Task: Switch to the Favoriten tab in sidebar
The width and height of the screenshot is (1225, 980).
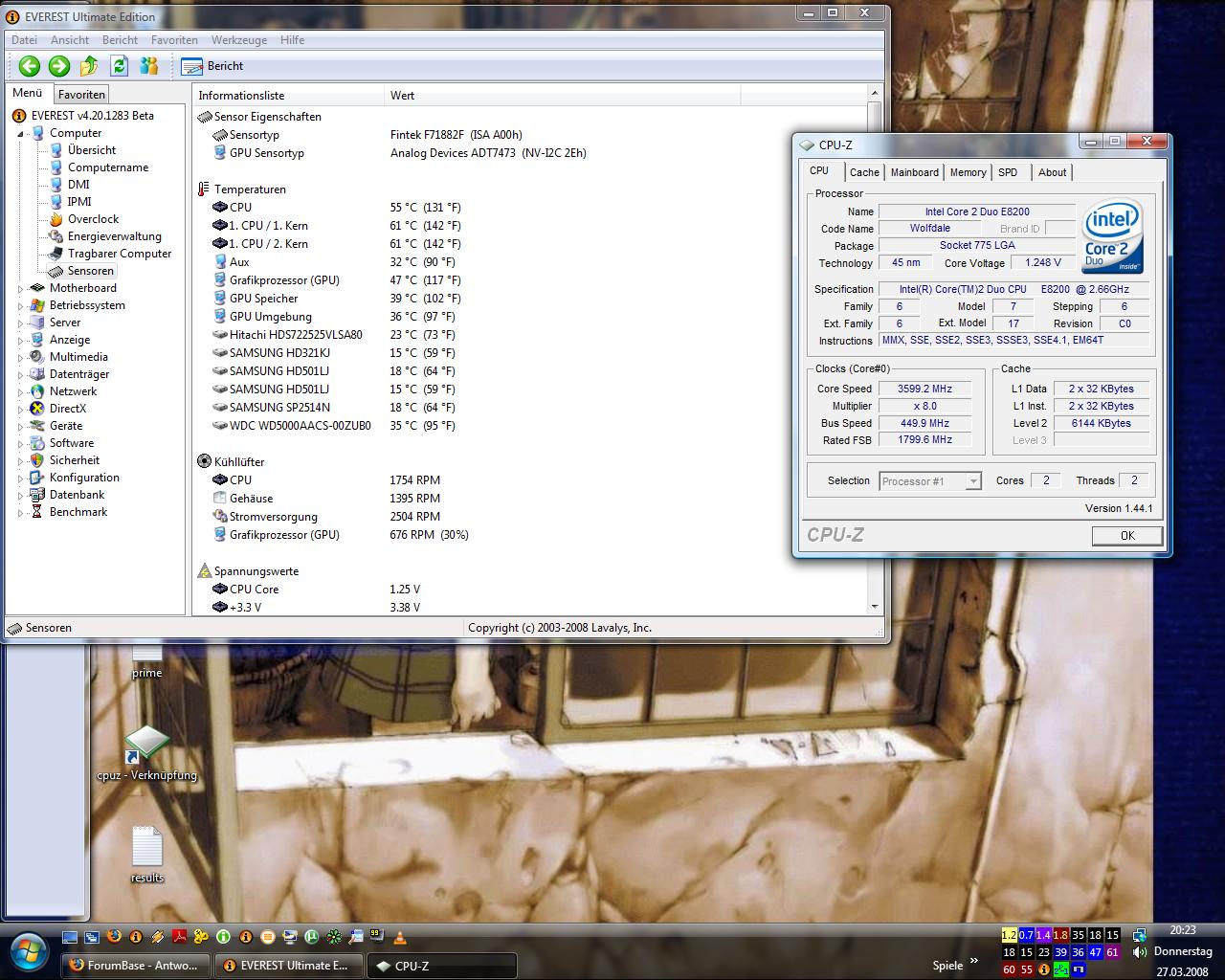Action: (81, 95)
